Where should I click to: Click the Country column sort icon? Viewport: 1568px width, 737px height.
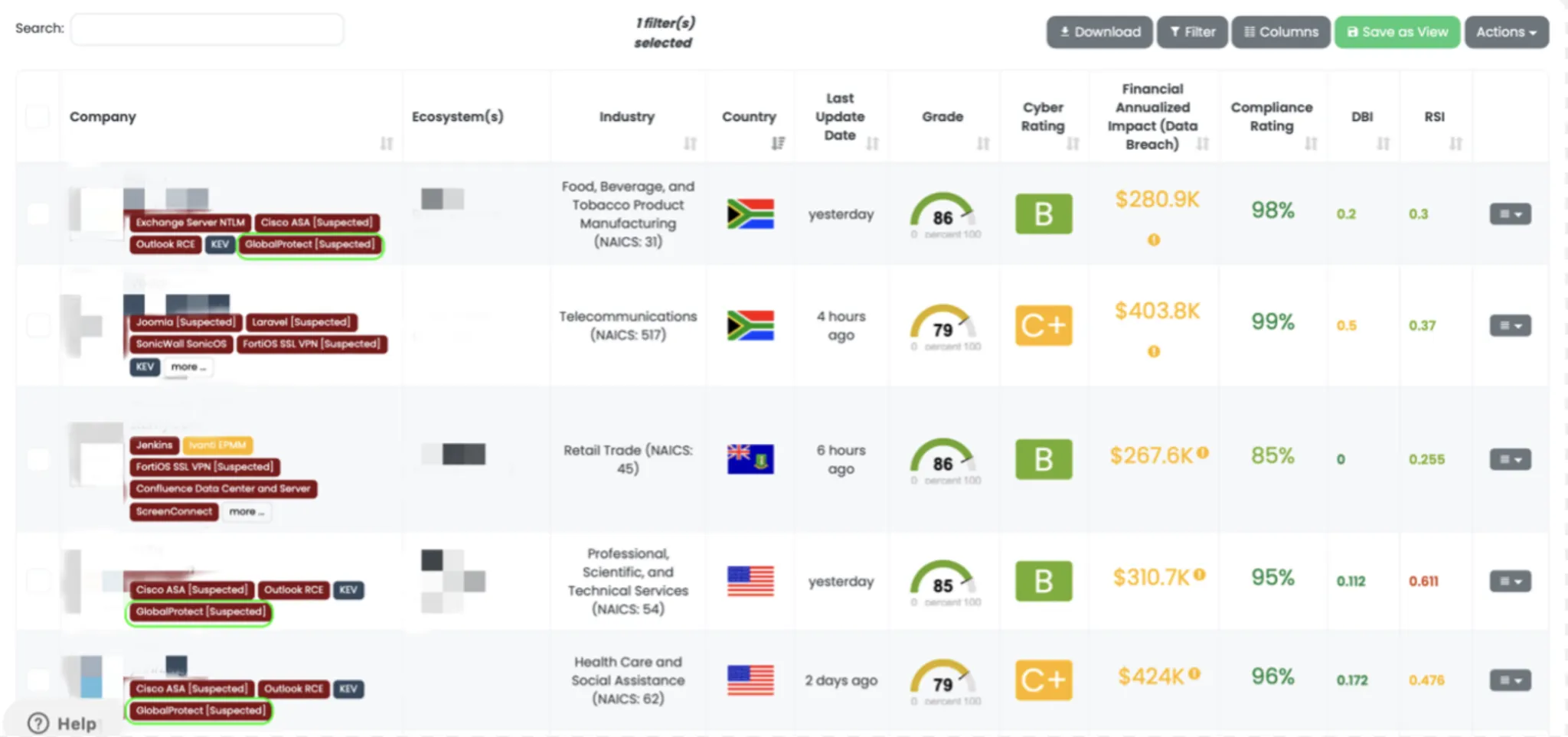pyautogui.click(x=778, y=143)
